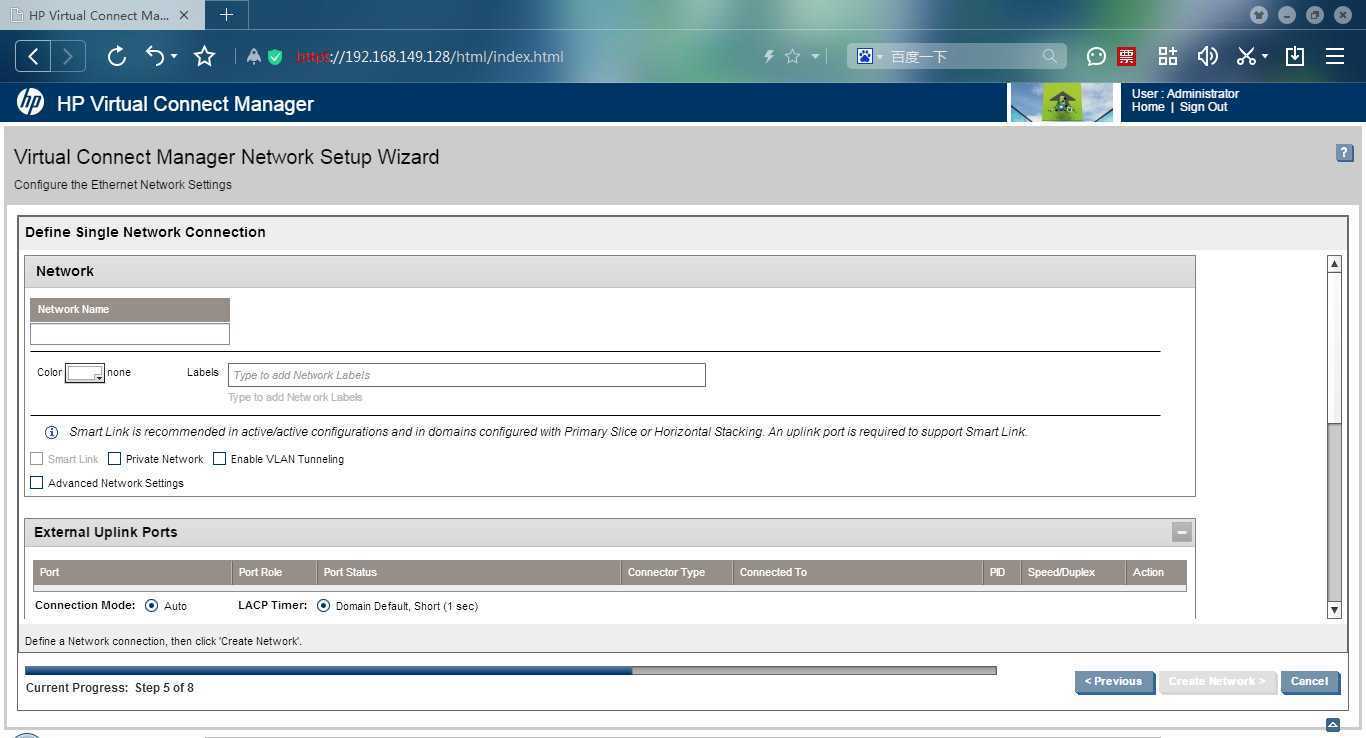Click the Cancel button
The width and height of the screenshot is (1366, 738).
[1309, 682]
